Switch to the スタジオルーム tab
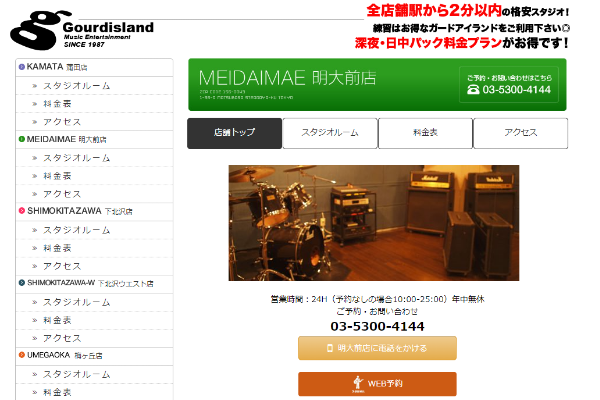Viewport: 600px width, 400px height. [x=330, y=133]
